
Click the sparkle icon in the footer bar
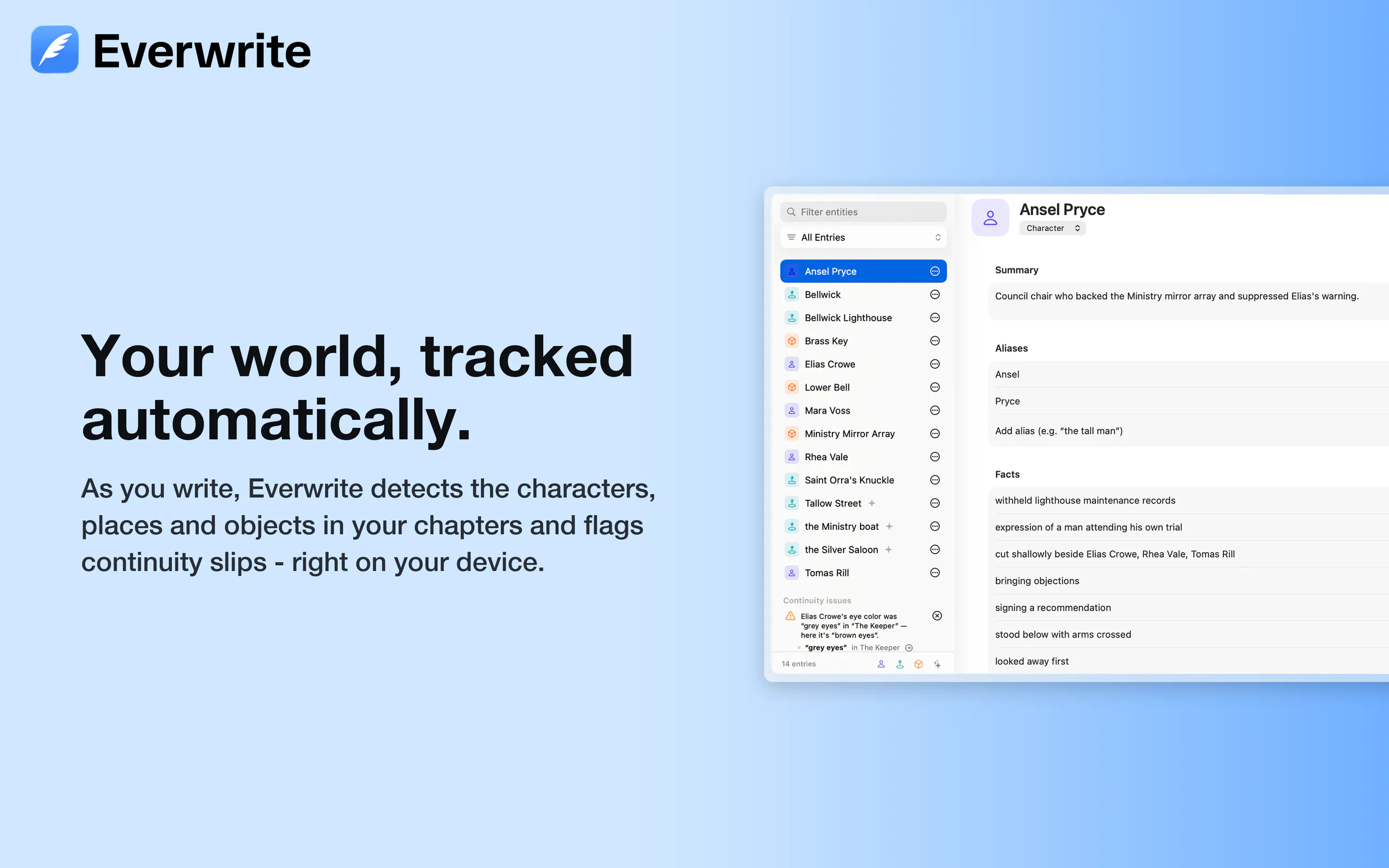pyautogui.click(x=937, y=664)
